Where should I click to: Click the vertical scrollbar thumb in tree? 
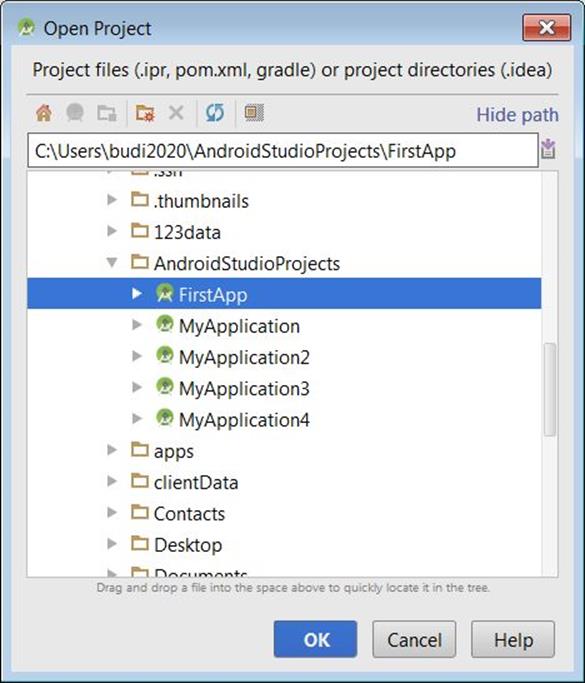[x=550, y=389]
